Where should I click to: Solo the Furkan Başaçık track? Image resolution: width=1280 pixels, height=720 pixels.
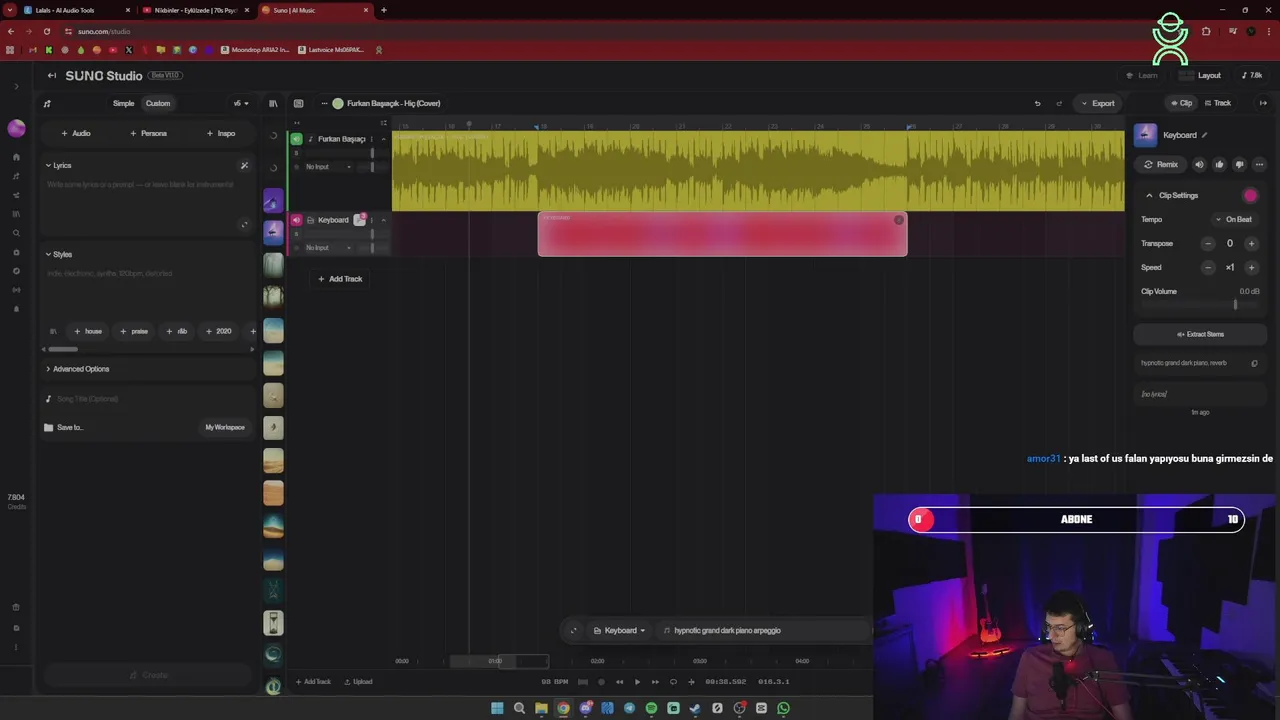click(296, 153)
